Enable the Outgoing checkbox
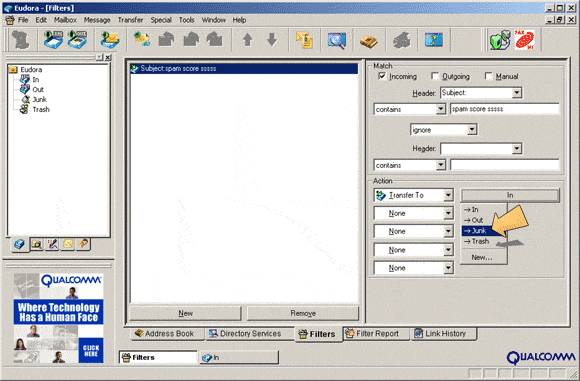Viewport: 580px width, 381px height. 435,76
